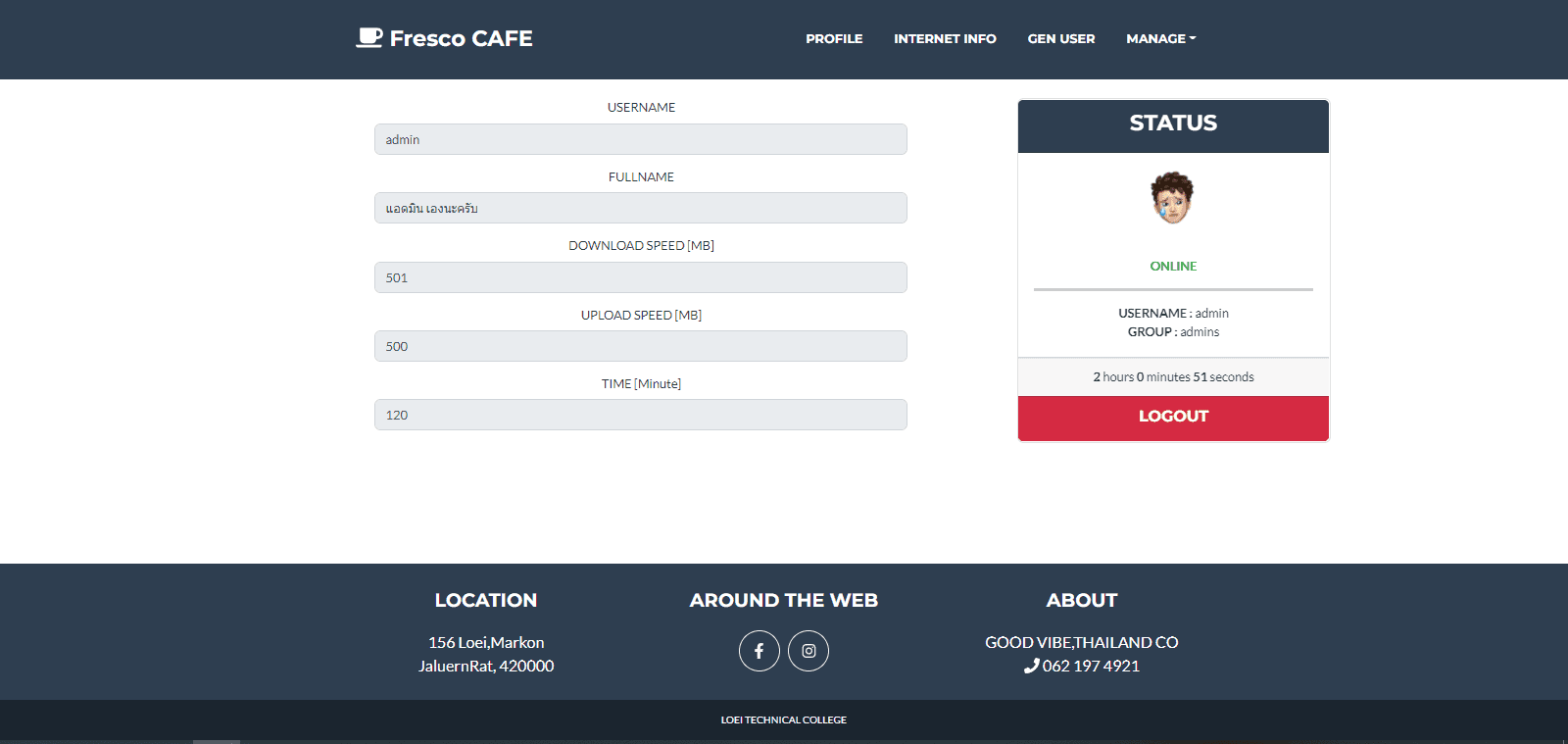Click the crying face user avatar
This screenshot has width=1568, height=744.
(1172, 198)
